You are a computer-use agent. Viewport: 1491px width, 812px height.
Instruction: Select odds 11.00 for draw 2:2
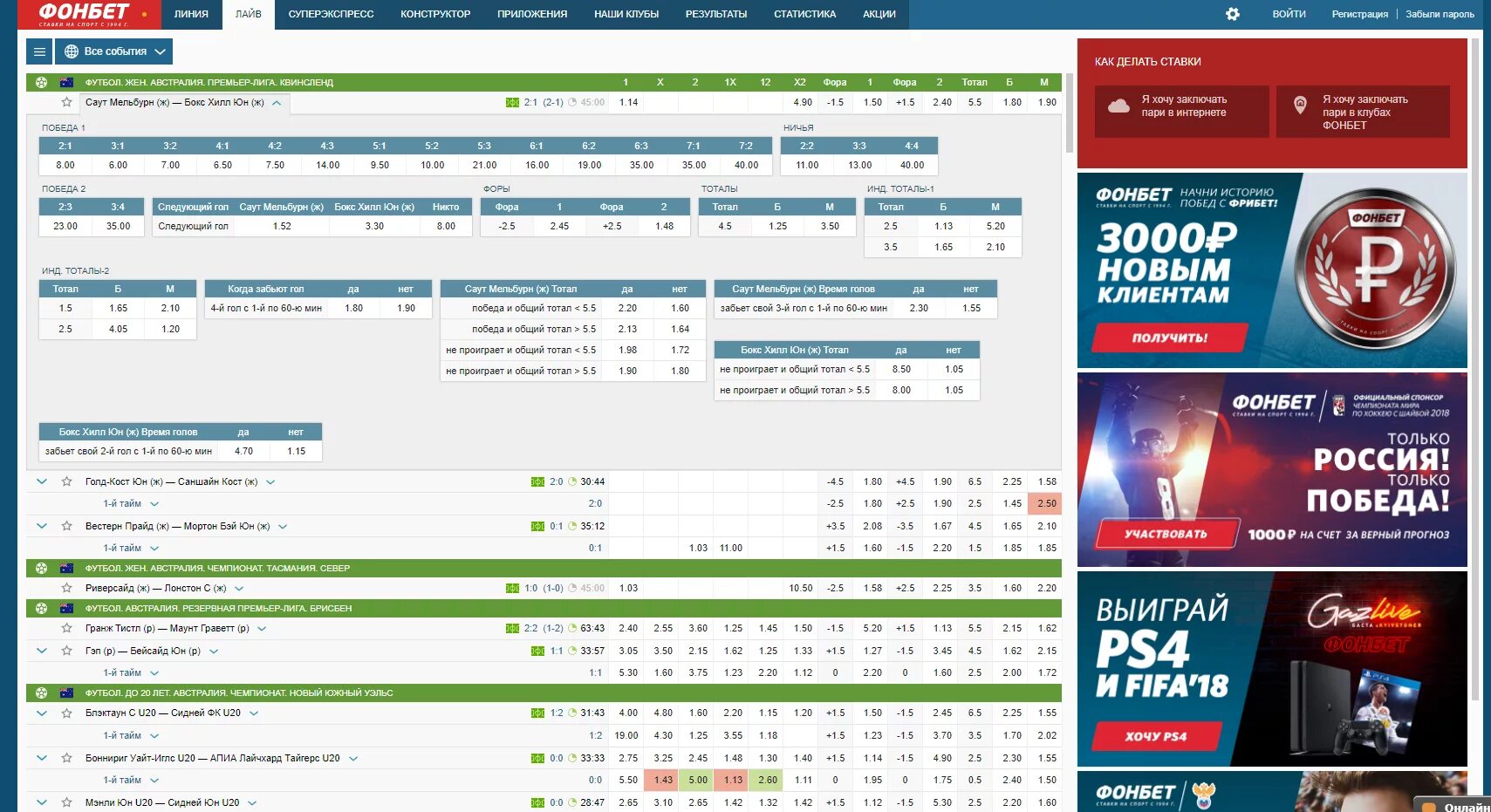807,165
